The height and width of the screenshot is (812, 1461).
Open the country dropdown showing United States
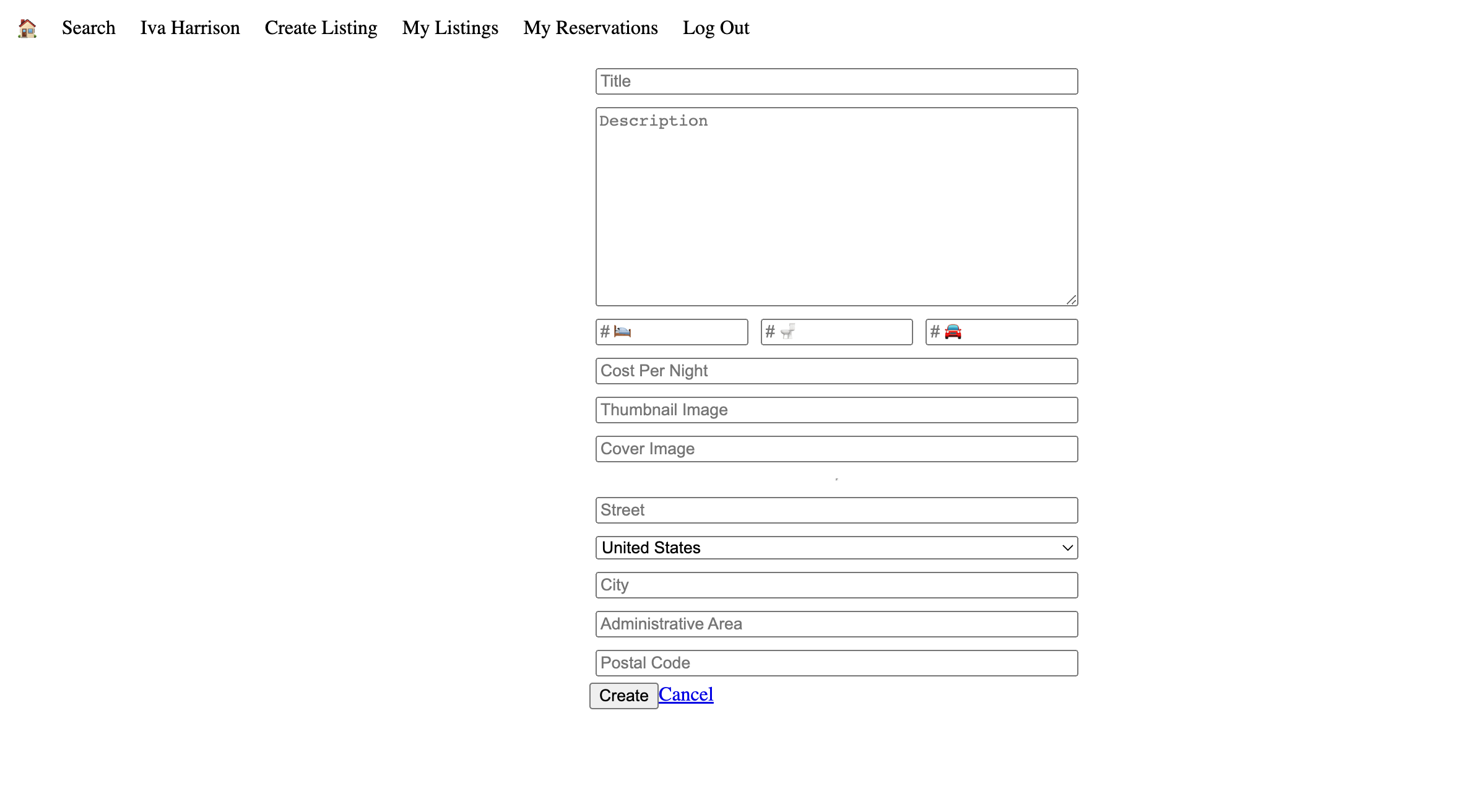coord(836,547)
